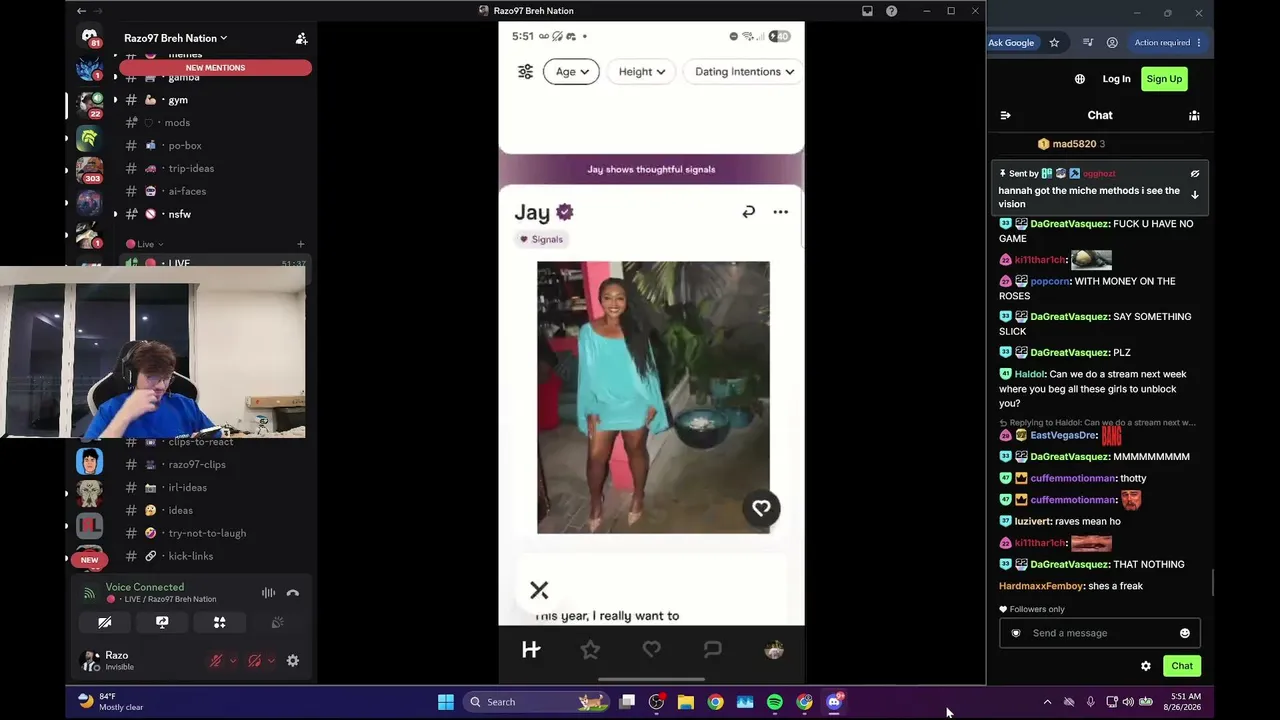Hide the pinned chat message
Image resolution: width=1280 pixels, height=720 pixels.
[x=1194, y=174]
